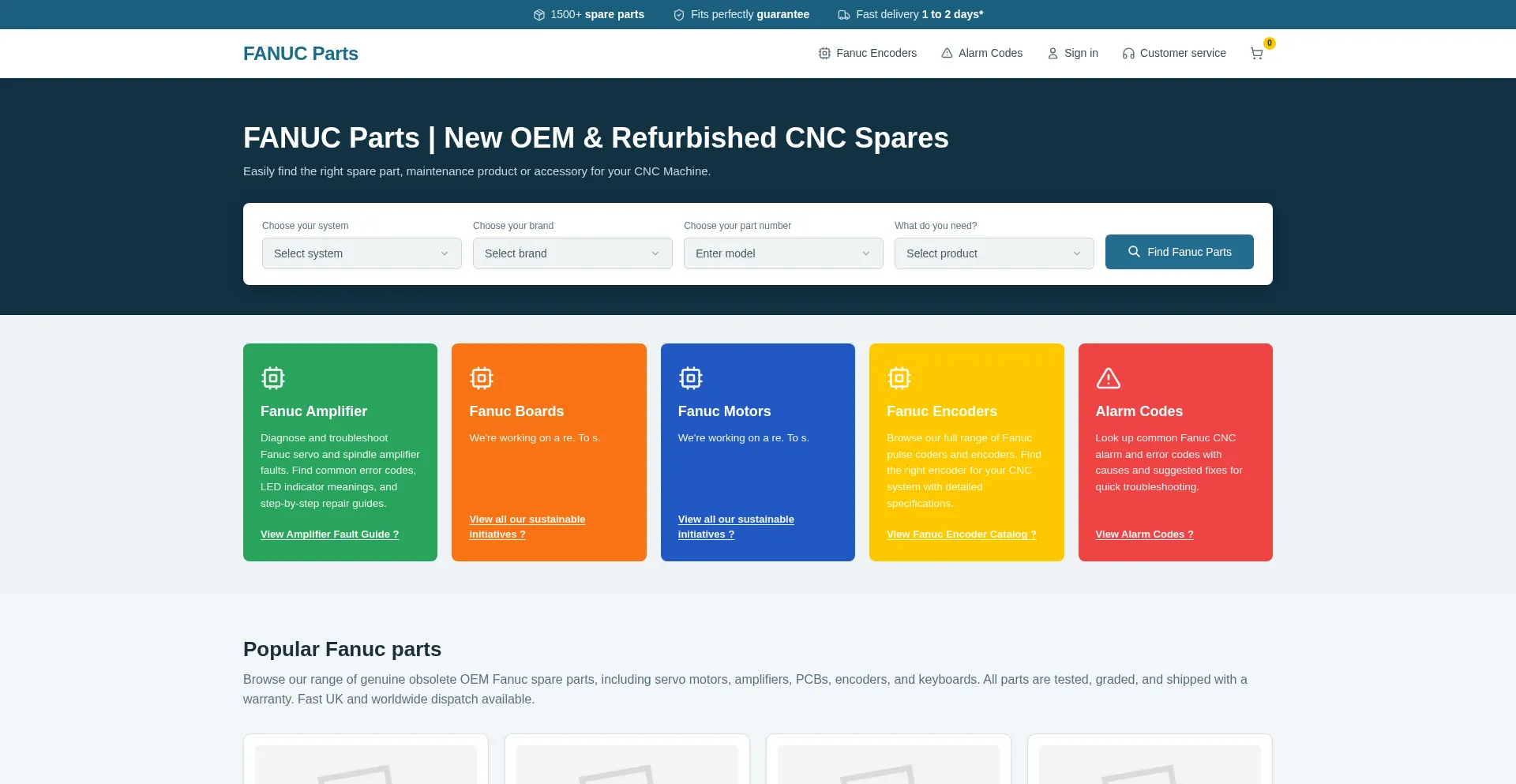Open the Select brand dropdown
Image resolution: width=1516 pixels, height=784 pixels.
point(572,253)
